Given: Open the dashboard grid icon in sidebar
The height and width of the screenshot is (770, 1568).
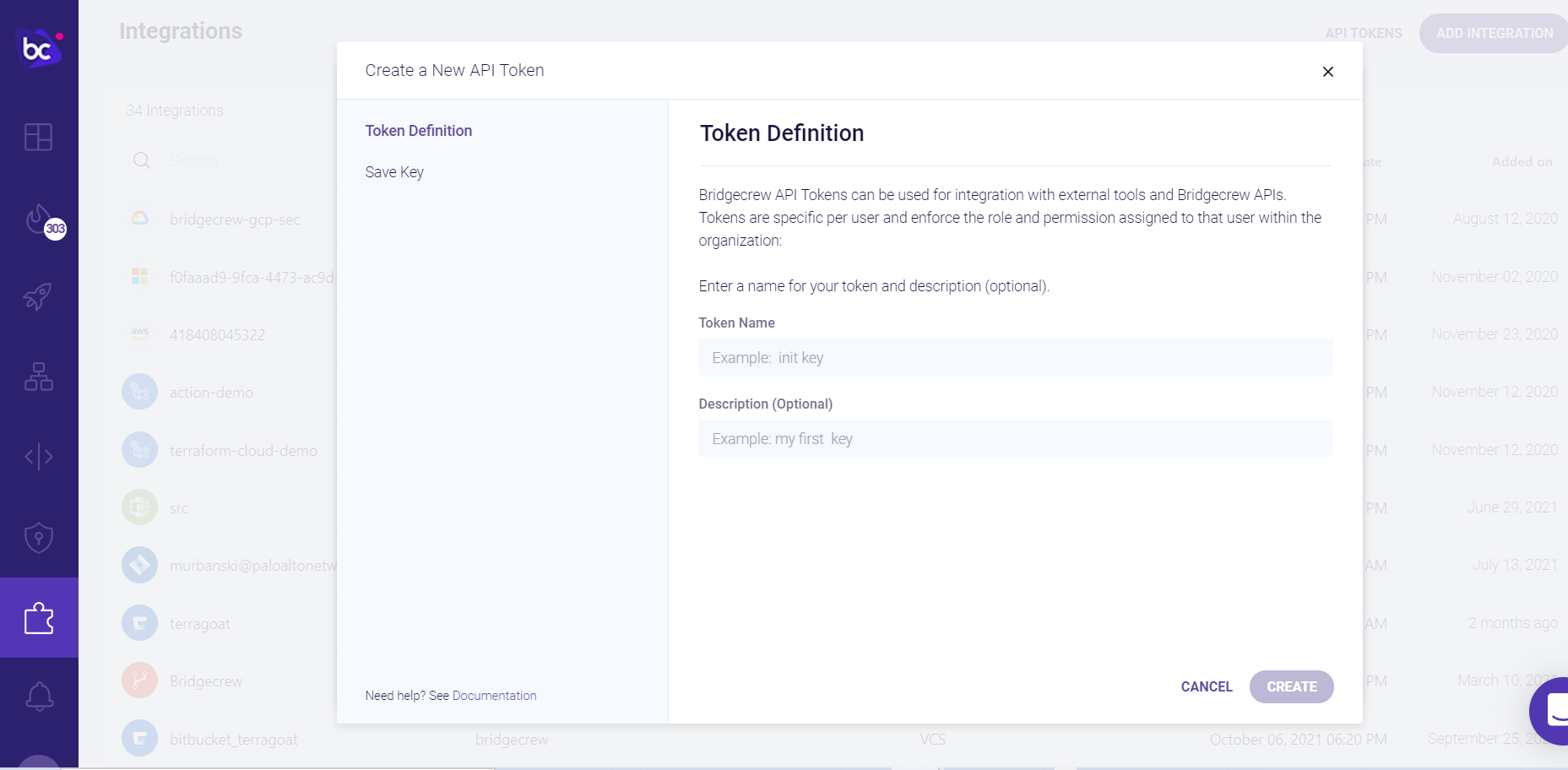Looking at the screenshot, I should pos(39,137).
